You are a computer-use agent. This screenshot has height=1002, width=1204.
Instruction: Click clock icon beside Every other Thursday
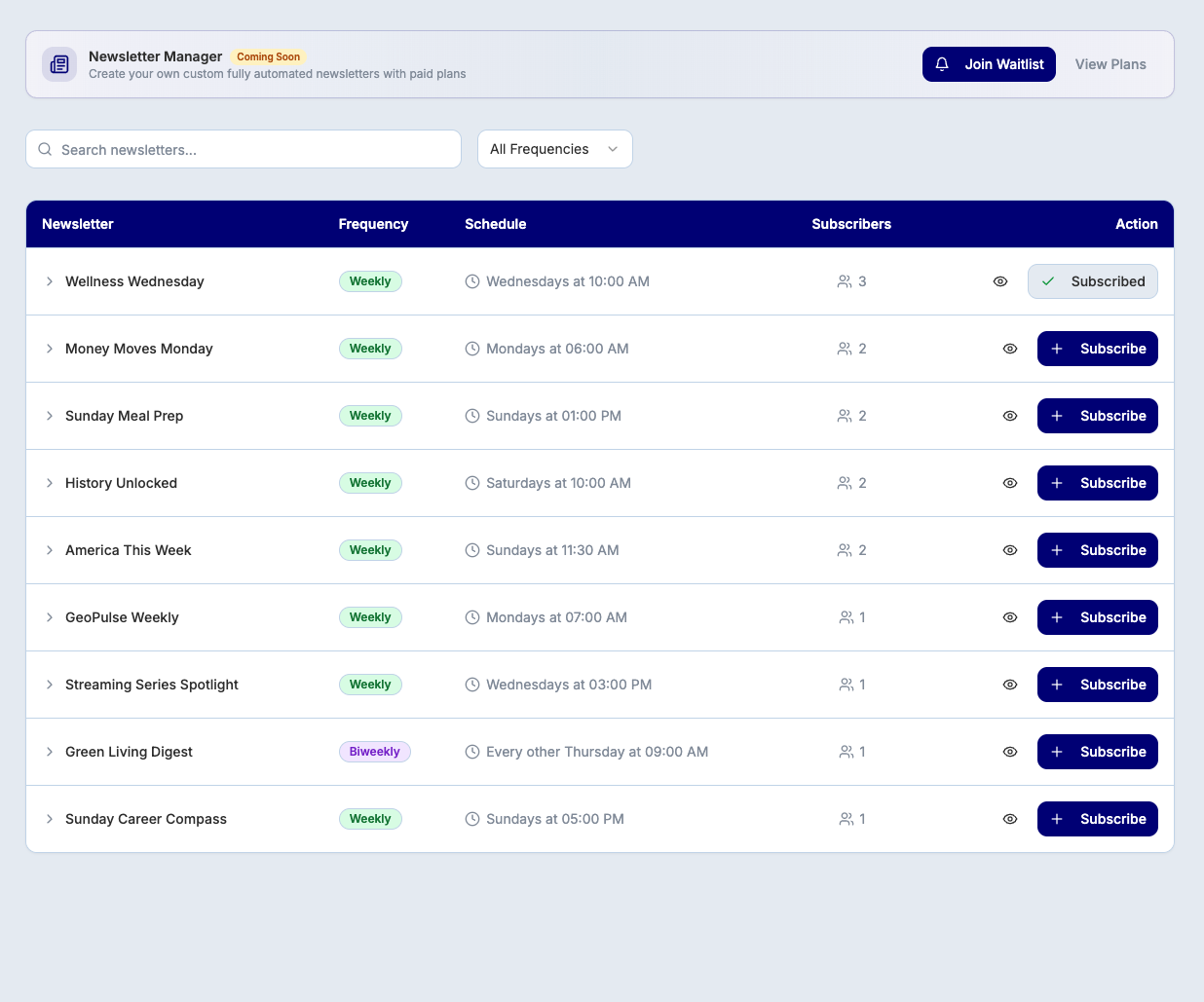coord(472,752)
